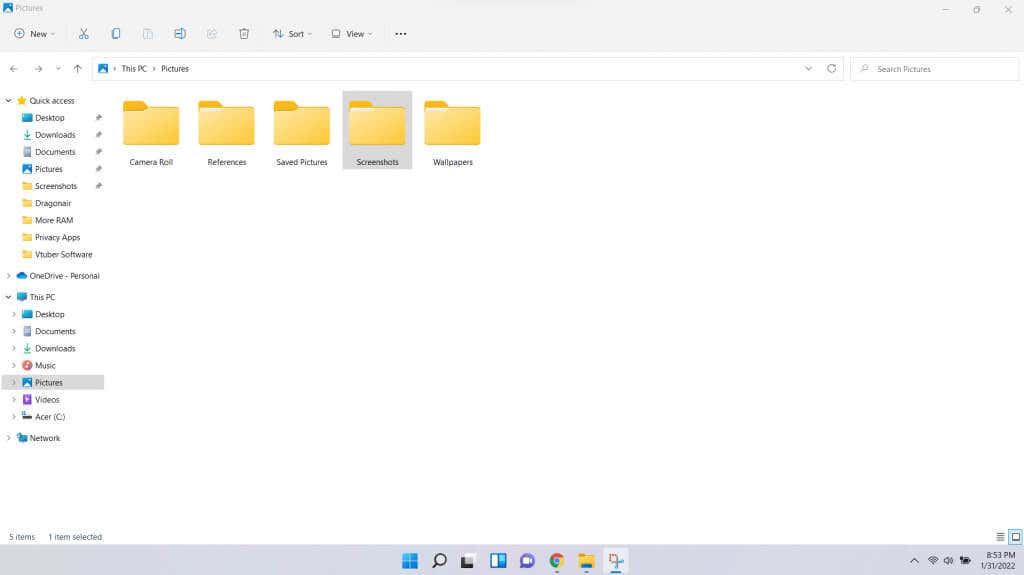1024x575 pixels.
Task: Switch to details view layout icon
Action: coord(1000,537)
